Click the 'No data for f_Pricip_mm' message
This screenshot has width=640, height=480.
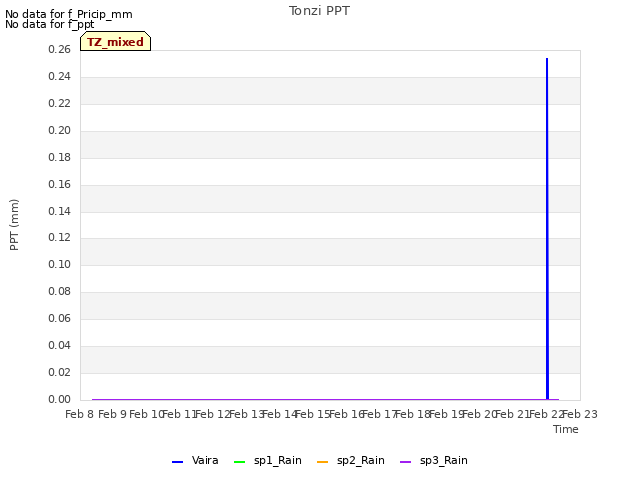click(69, 14)
